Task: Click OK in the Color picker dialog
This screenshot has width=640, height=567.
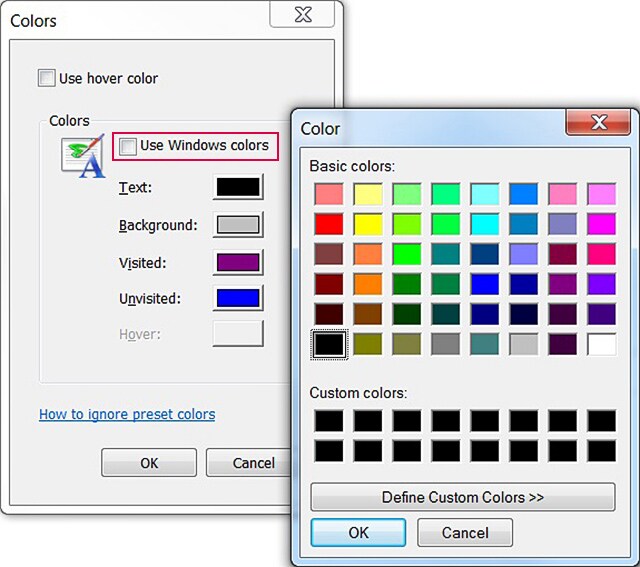Action: tap(358, 533)
